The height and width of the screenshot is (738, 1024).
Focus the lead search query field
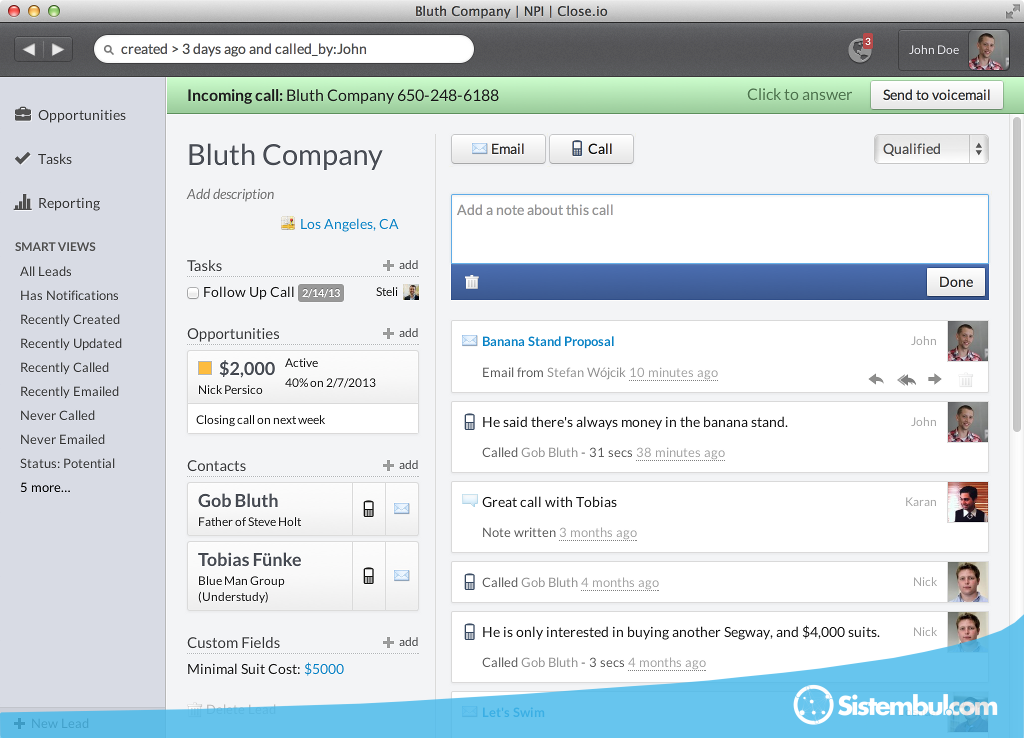(x=284, y=49)
